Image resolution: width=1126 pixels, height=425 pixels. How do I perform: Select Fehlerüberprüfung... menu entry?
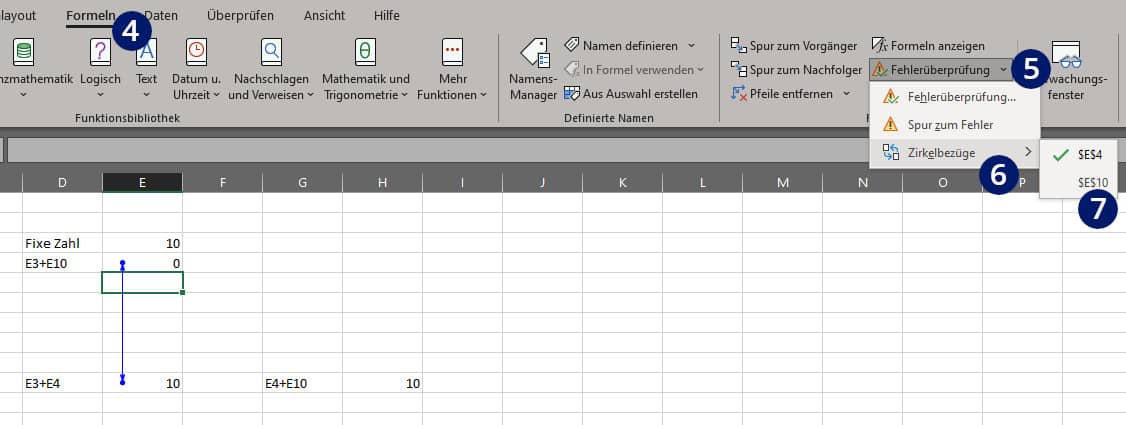tap(954, 96)
